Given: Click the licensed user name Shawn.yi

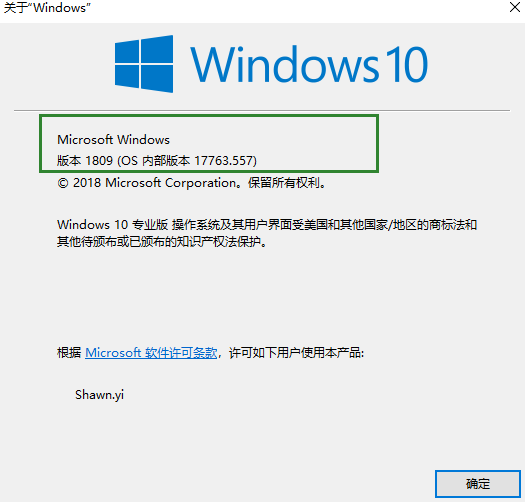Looking at the screenshot, I should click(x=99, y=395).
